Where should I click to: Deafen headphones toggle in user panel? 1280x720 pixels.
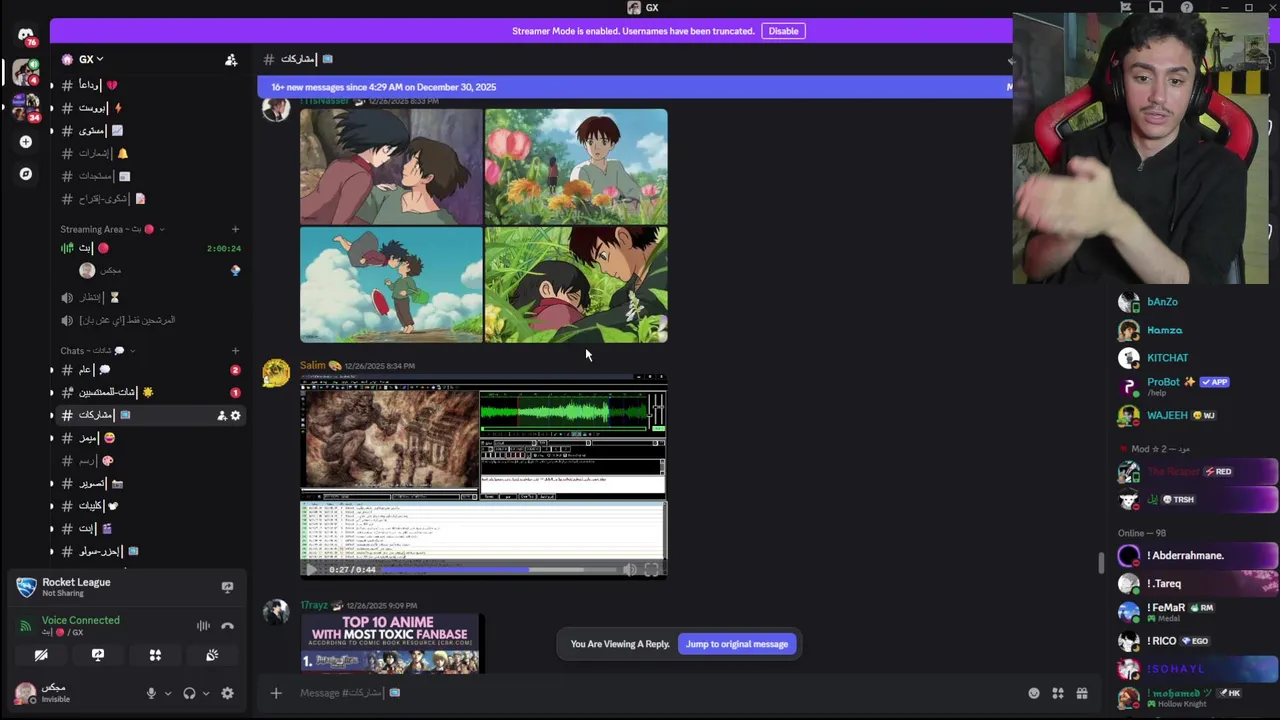pos(189,693)
